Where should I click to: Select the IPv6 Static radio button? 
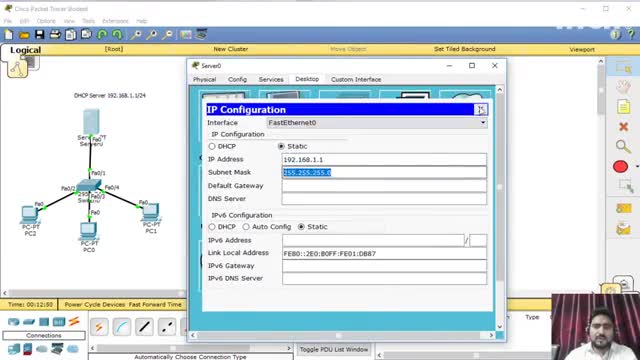(301, 227)
